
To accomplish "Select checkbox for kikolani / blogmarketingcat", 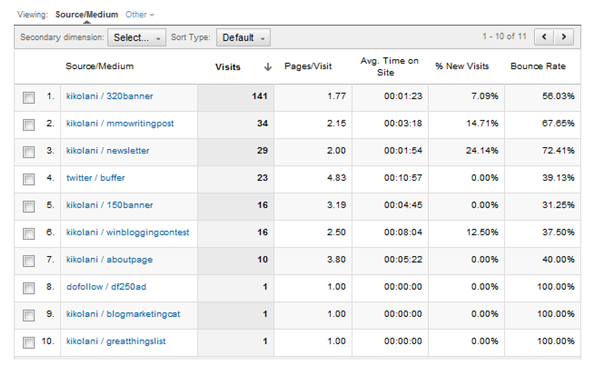I will point(29,315).
